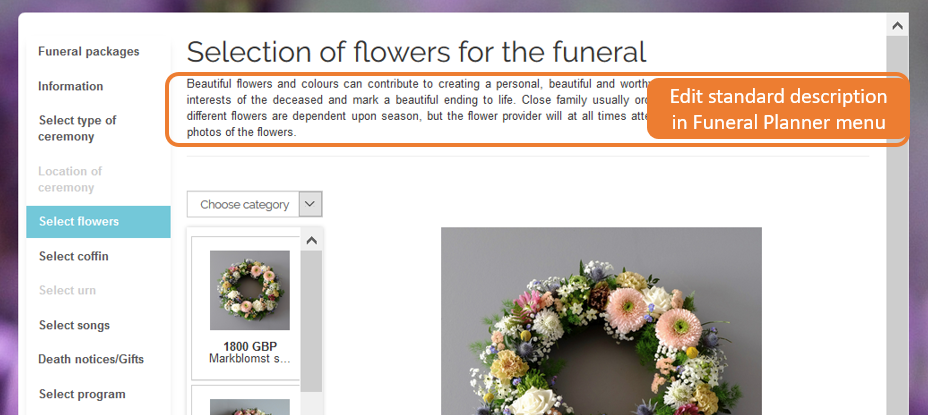
Task: Click the main page vertical scrollbar
Action: click(897, 225)
